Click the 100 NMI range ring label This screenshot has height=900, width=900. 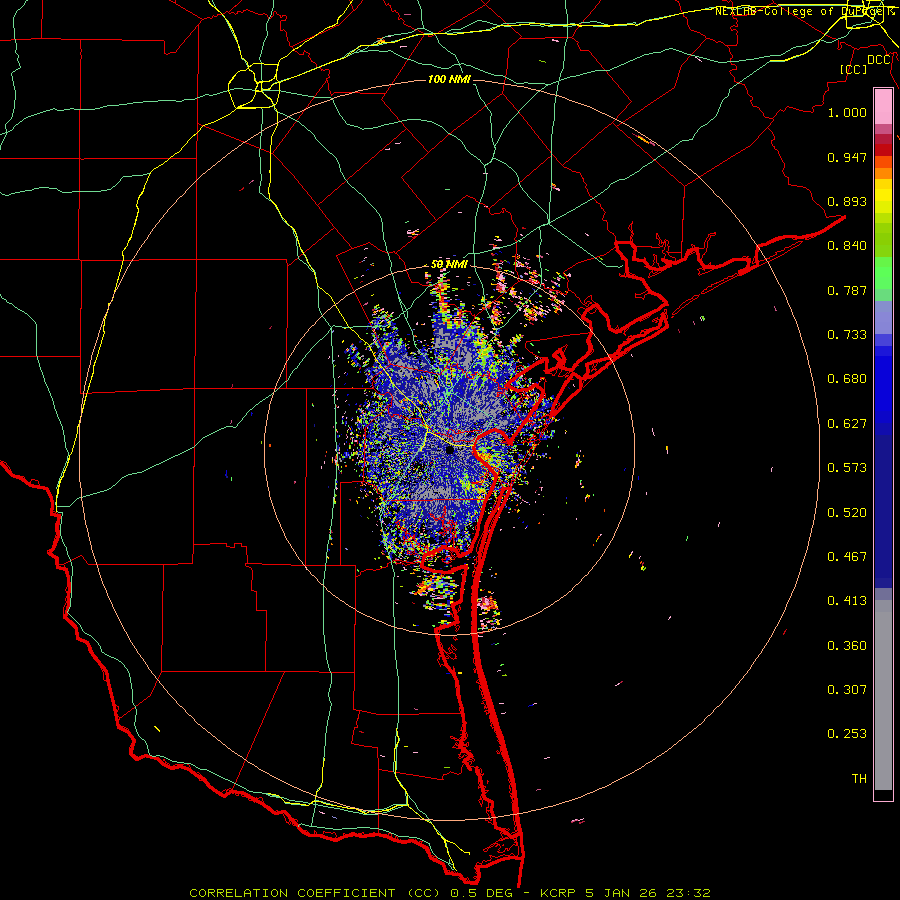click(449, 79)
